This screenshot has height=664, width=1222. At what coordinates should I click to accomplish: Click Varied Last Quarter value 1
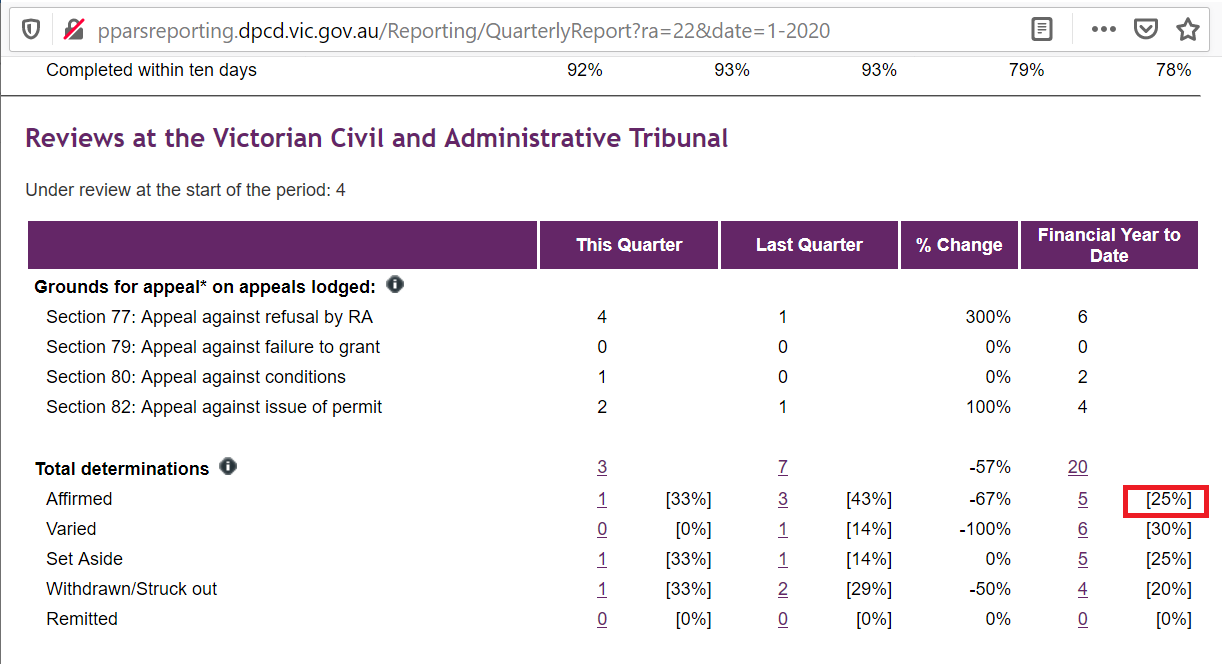[x=783, y=529]
